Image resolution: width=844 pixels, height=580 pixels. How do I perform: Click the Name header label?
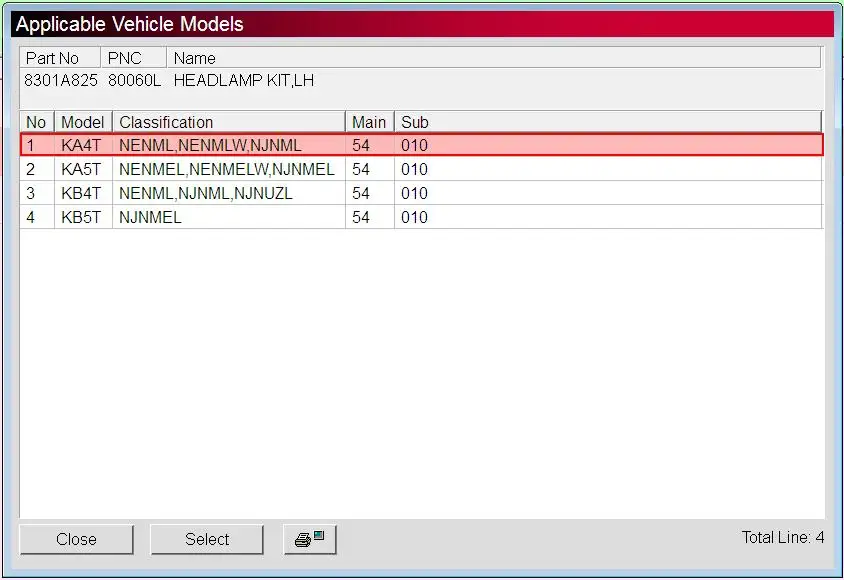coord(194,58)
